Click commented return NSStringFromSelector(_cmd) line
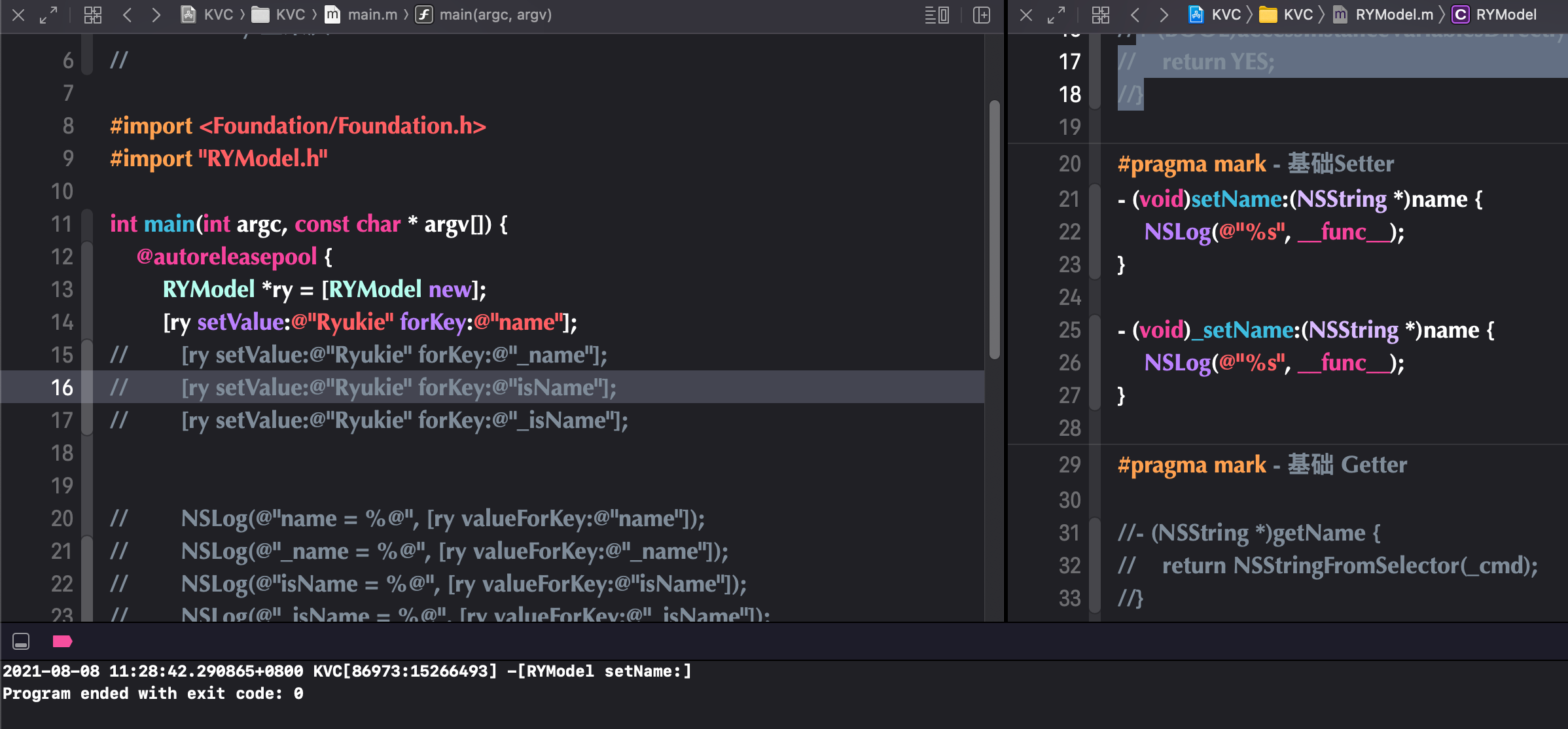Screen dimensions: 1568x729 pos(1328,565)
